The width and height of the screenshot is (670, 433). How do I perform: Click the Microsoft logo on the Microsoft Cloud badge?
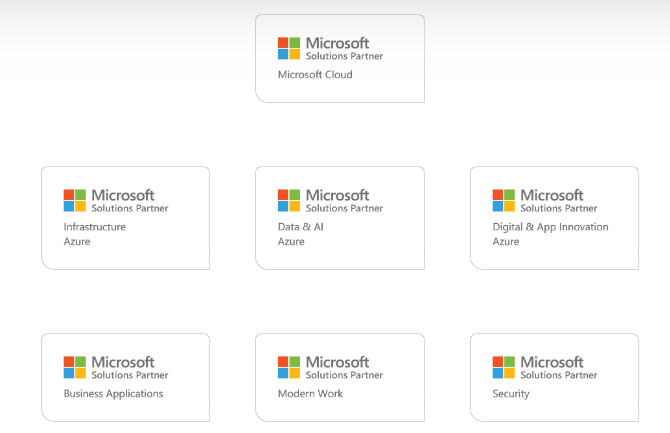(x=289, y=48)
